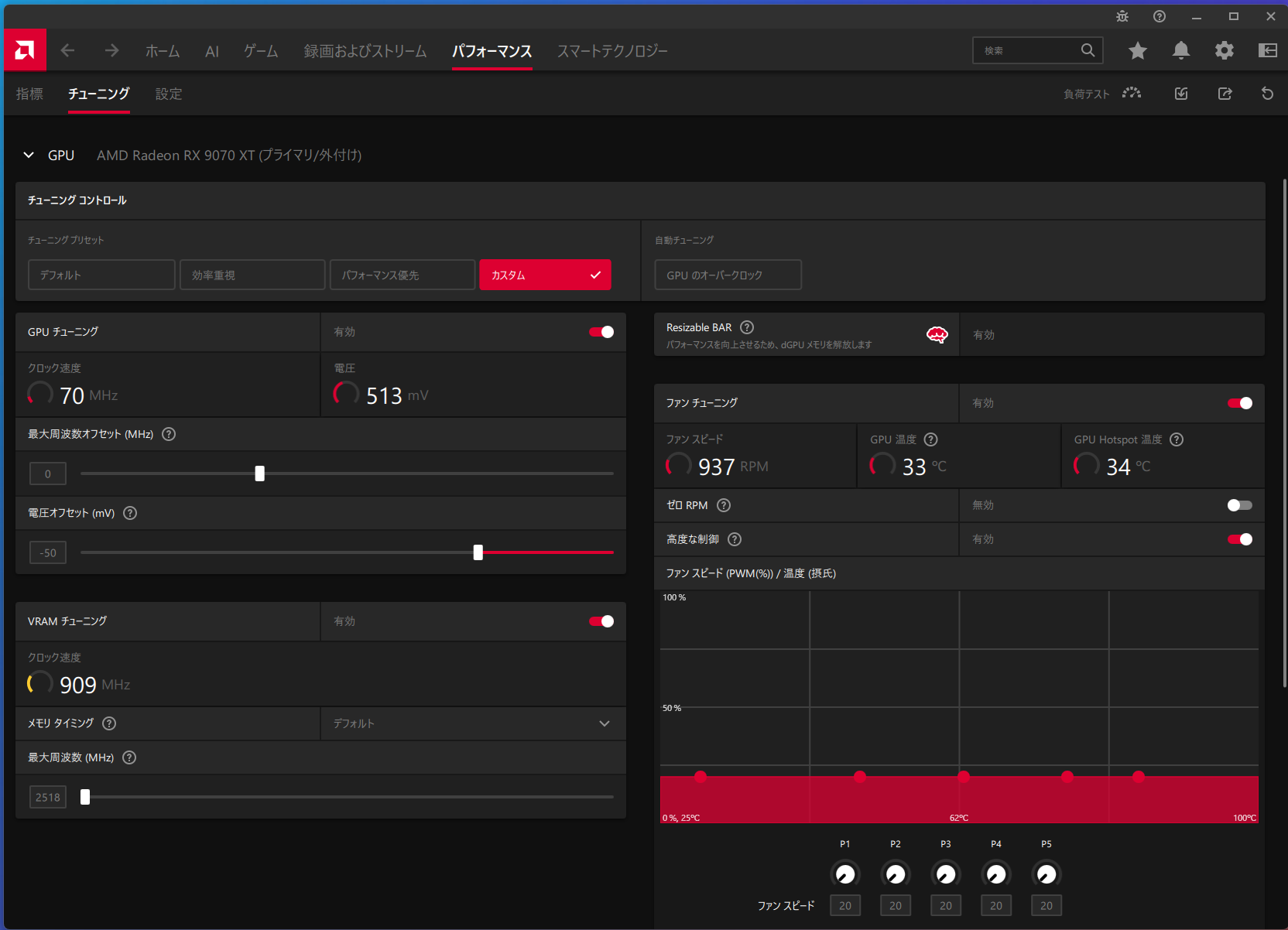Open the AI tab

[212, 51]
